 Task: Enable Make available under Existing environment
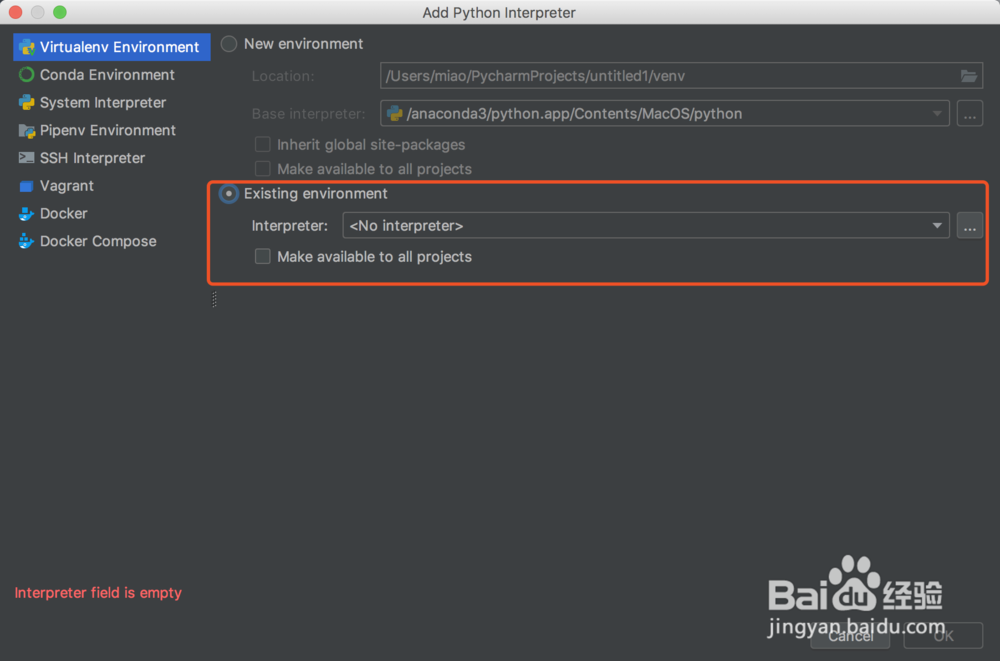(x=263, y=256)
